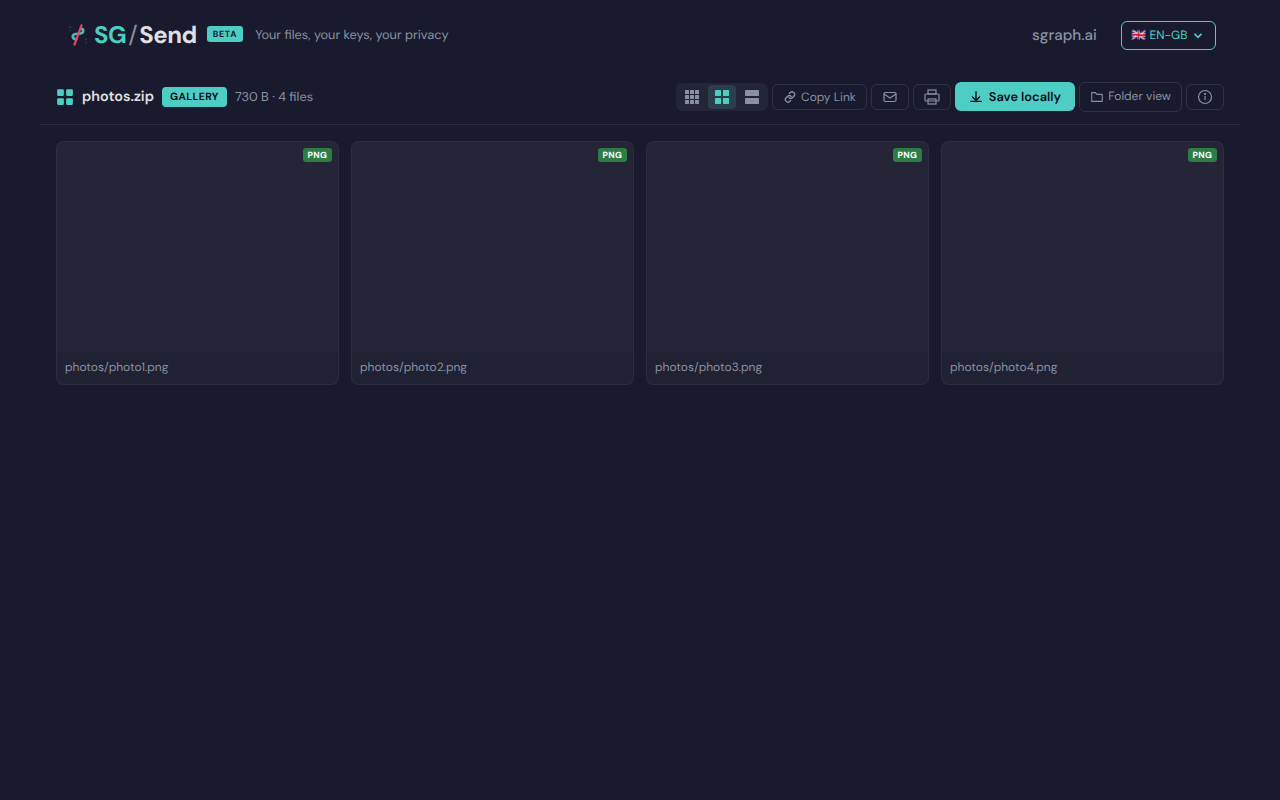The image size is (1280, 800).
Task: Click the print icon in the toolbar
Action: (931, 96)
